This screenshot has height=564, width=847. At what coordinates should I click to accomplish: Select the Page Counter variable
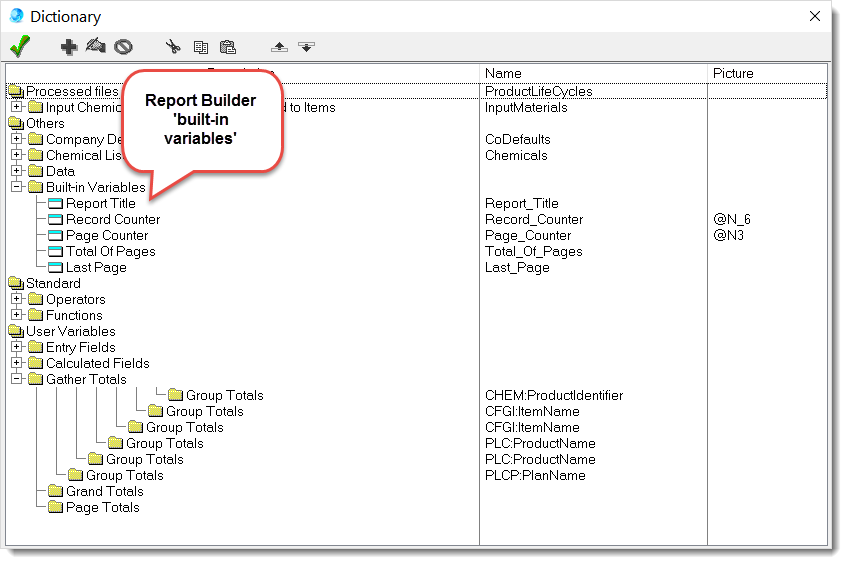[x=107, y=235]
